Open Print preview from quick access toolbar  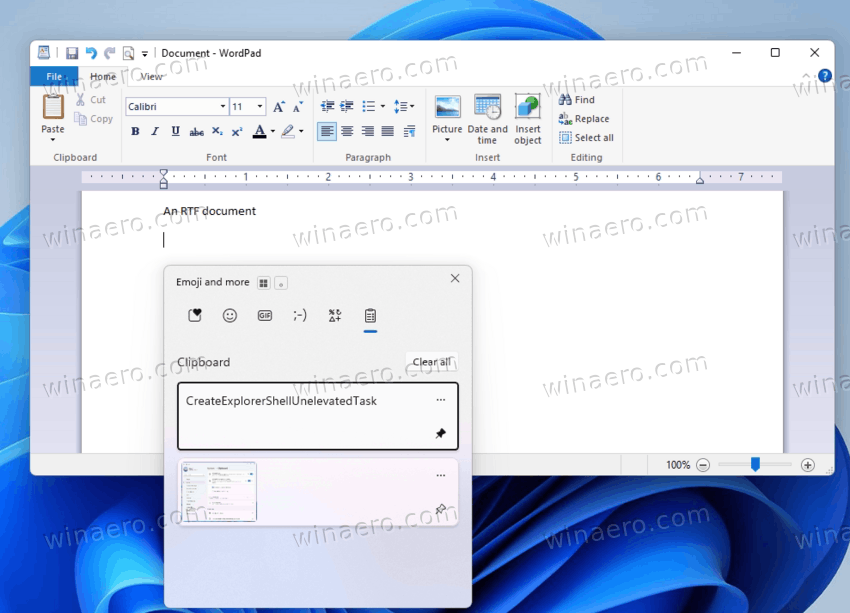[128, 53]
